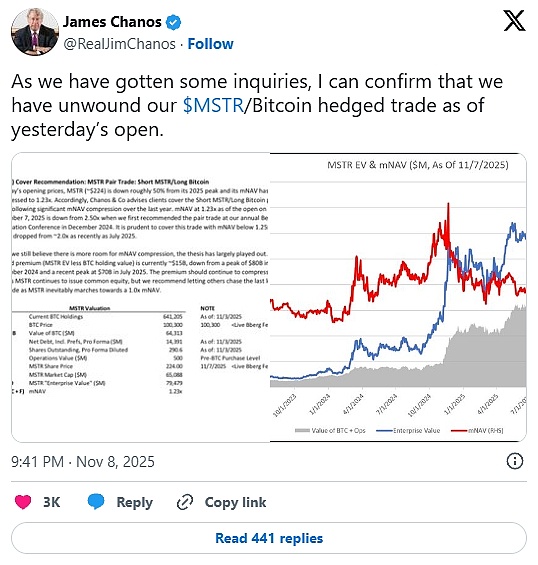Click the blue verified badge

(x=173, y=23)
